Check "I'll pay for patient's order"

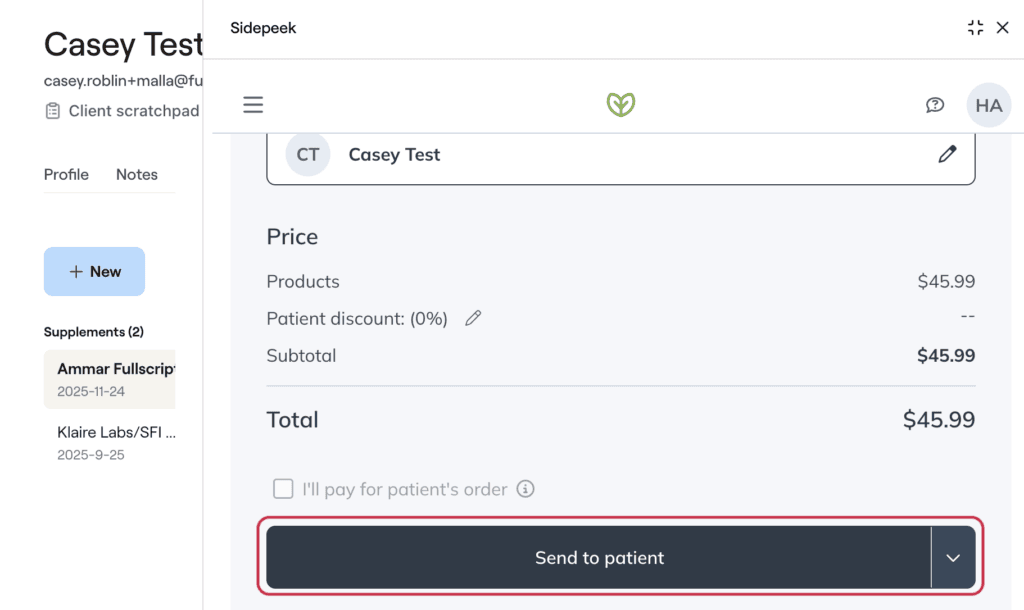tap(283, 489)
